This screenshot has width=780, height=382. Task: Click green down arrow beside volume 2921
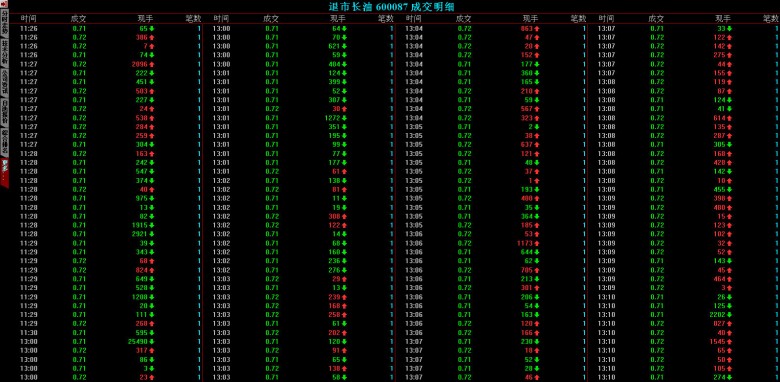152,234
